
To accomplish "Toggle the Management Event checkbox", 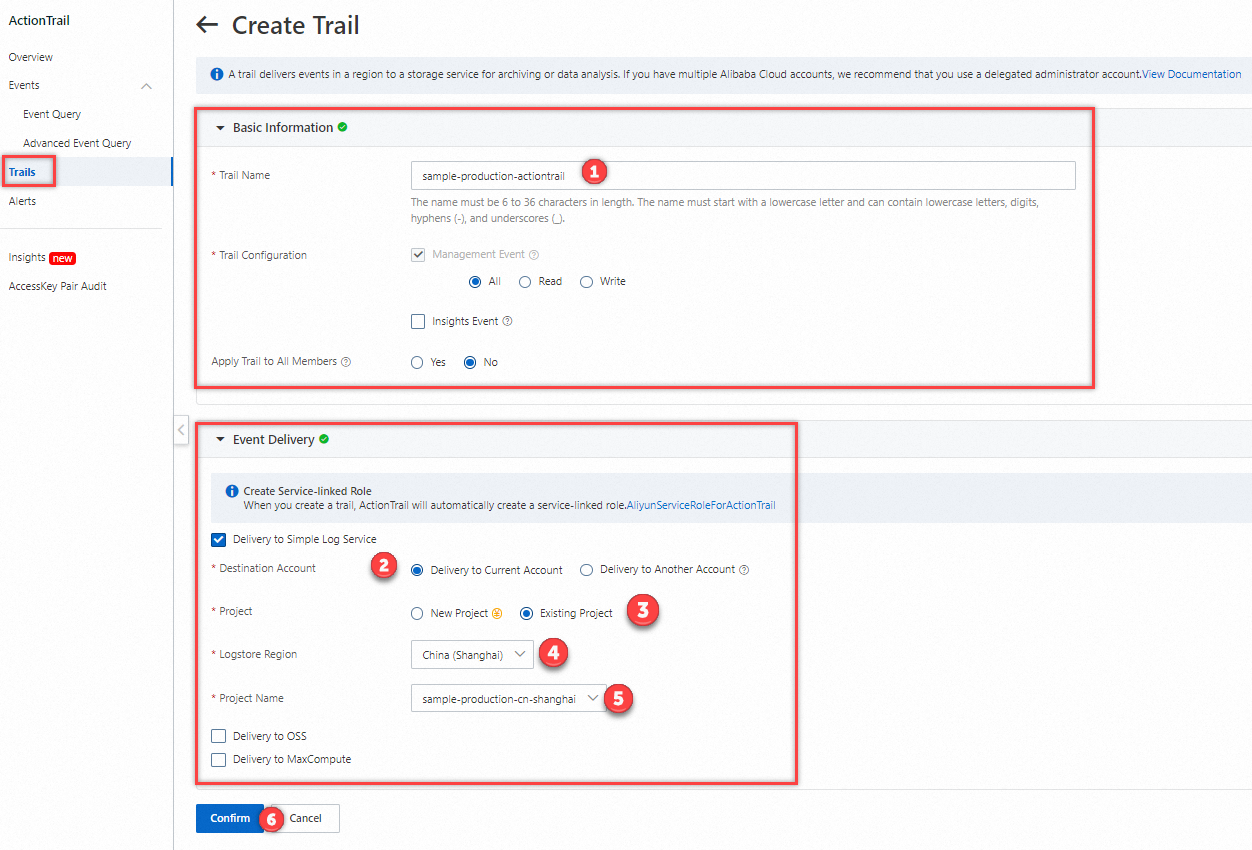I will coord(418,255).
